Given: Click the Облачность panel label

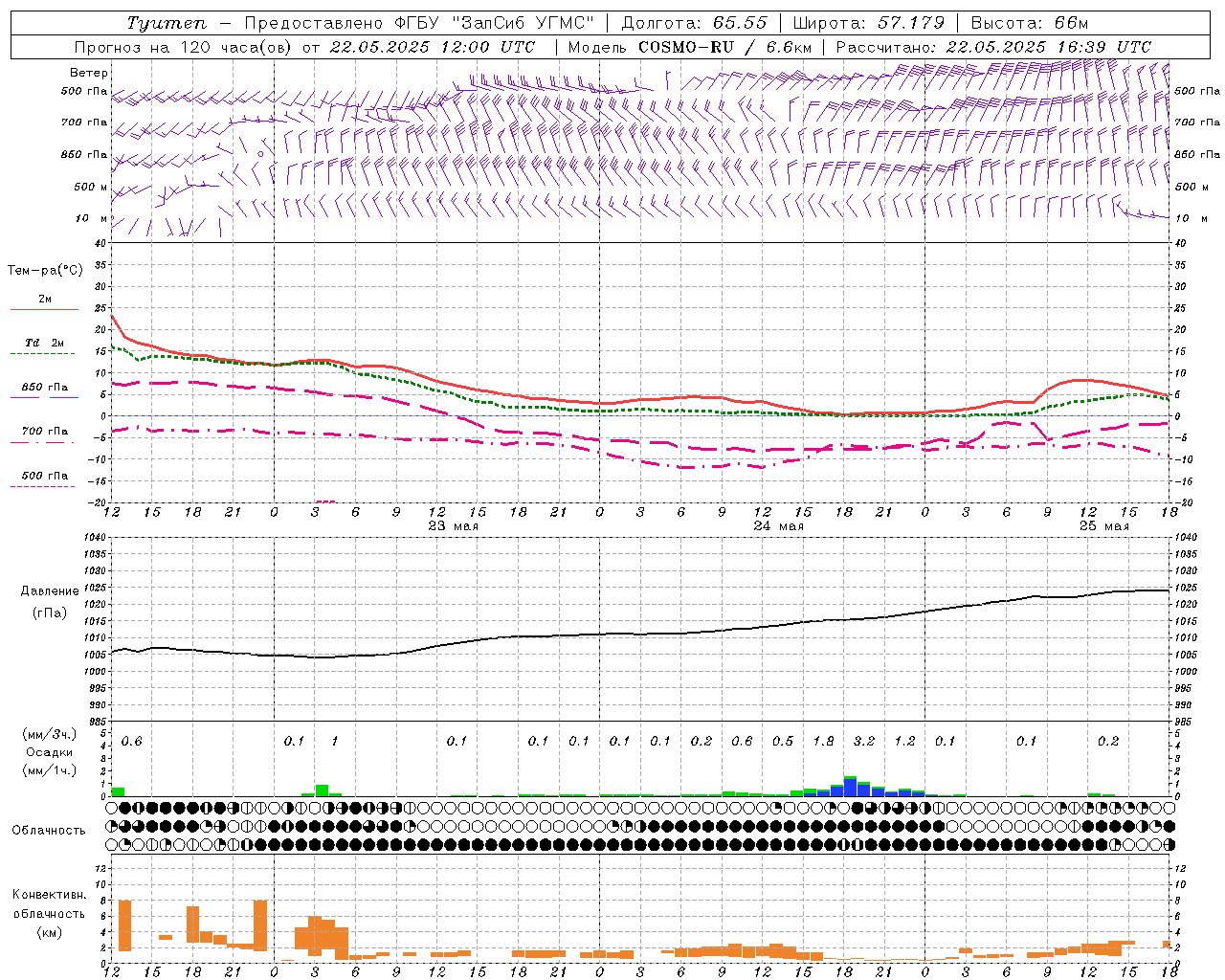Looking at the screenshot, I should [49, 831].
